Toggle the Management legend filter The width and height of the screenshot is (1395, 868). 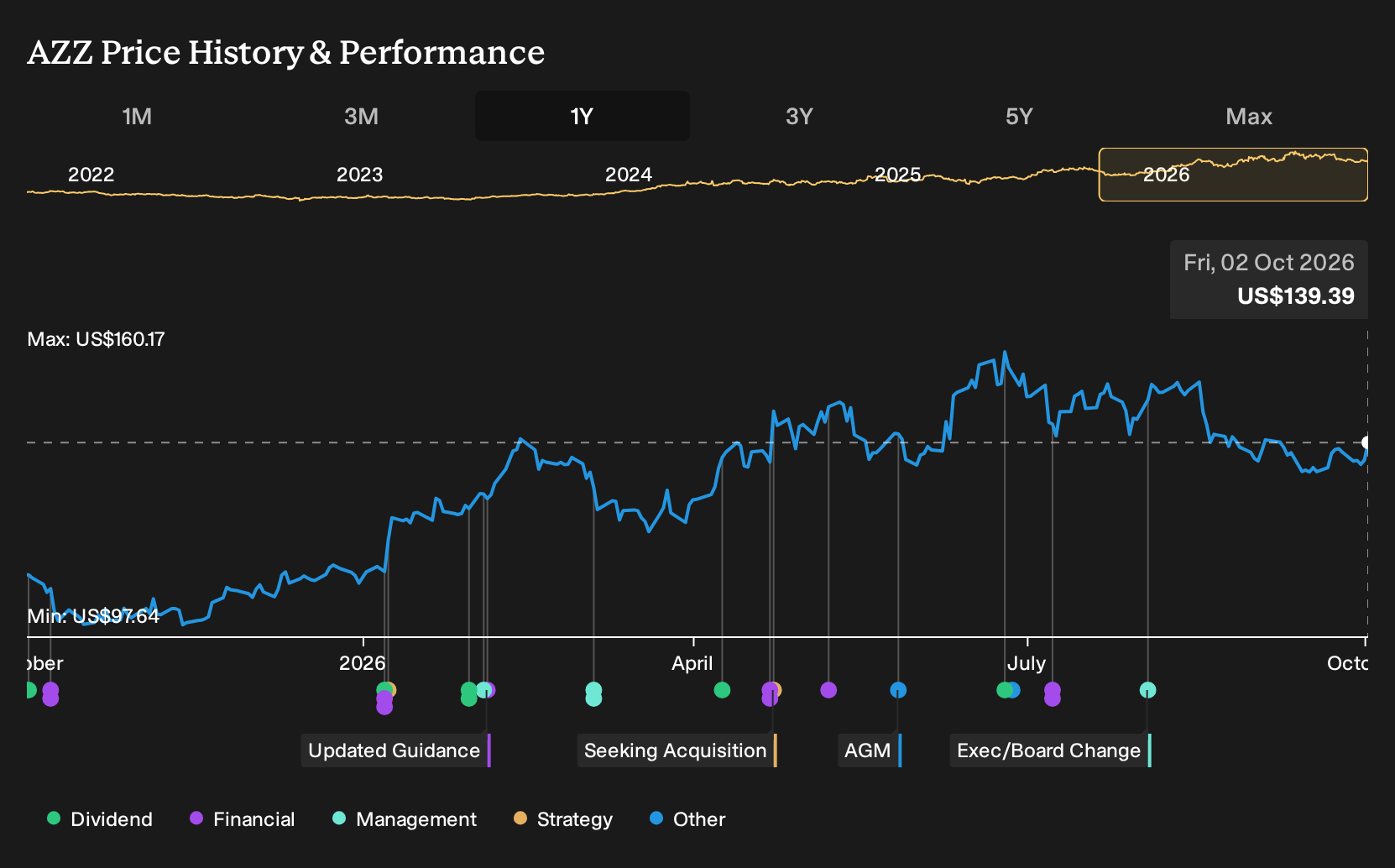pos(405,819)
